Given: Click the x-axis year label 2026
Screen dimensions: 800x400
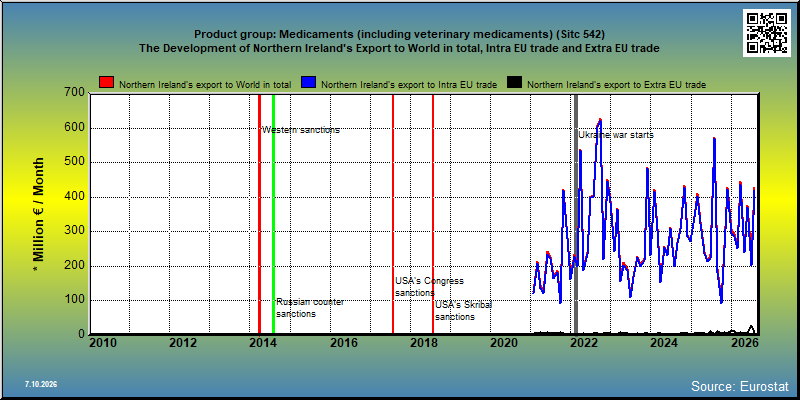Looking at the screenshot, I should click(743, 343).
